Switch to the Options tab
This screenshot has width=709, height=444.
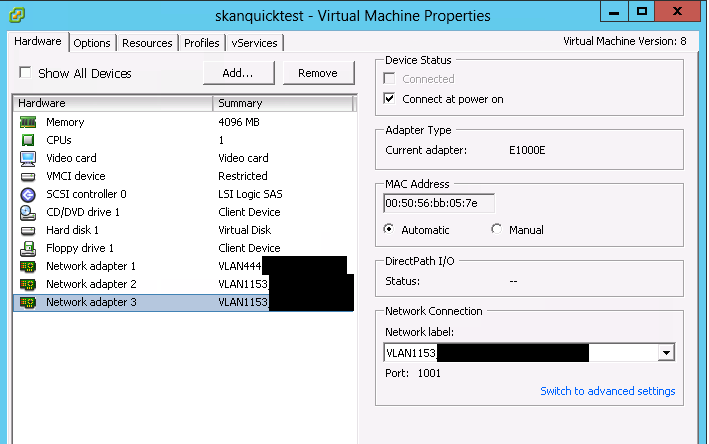(x=92, y=43)
